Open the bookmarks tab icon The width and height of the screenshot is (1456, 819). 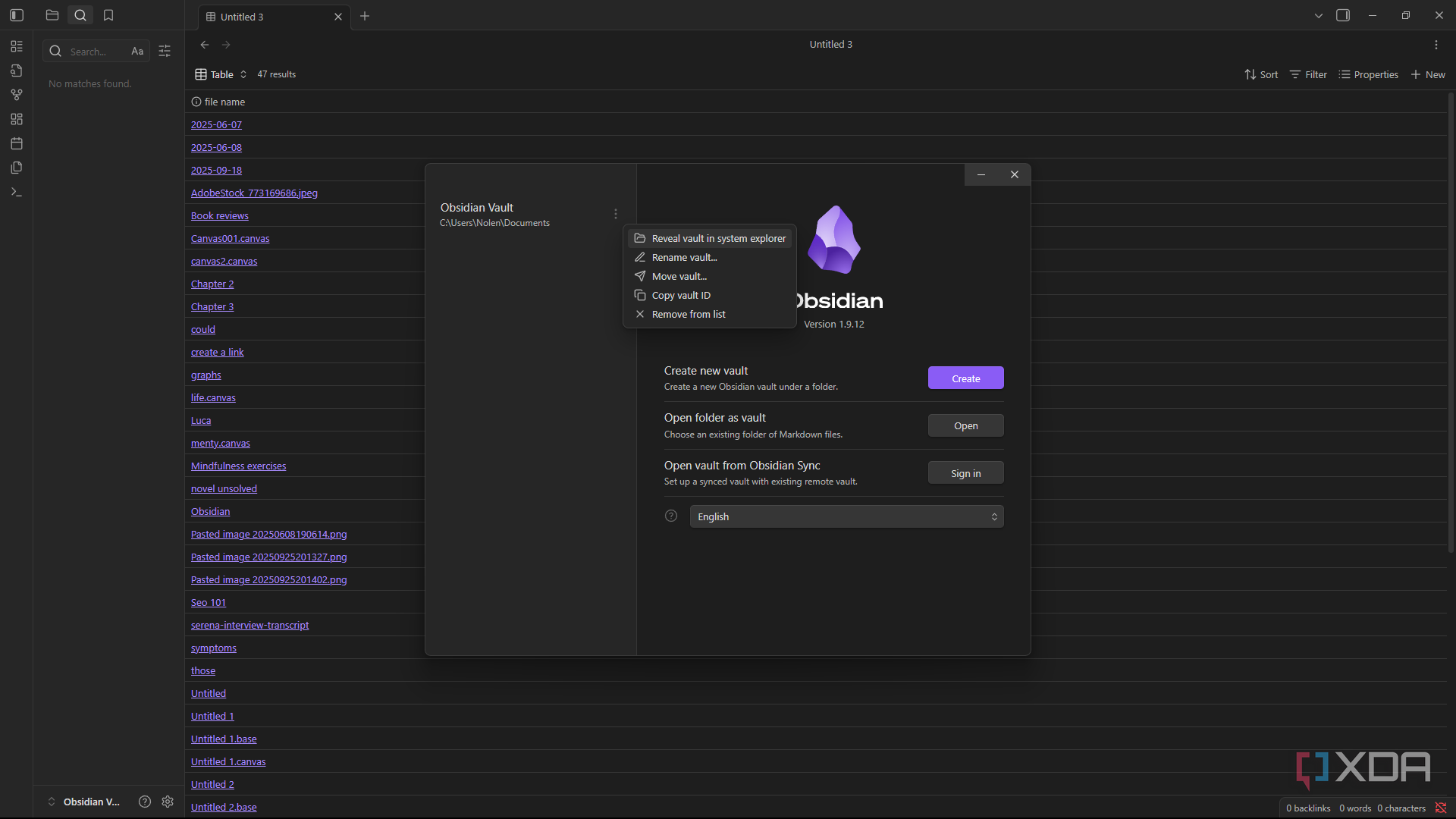coord(108,15)
